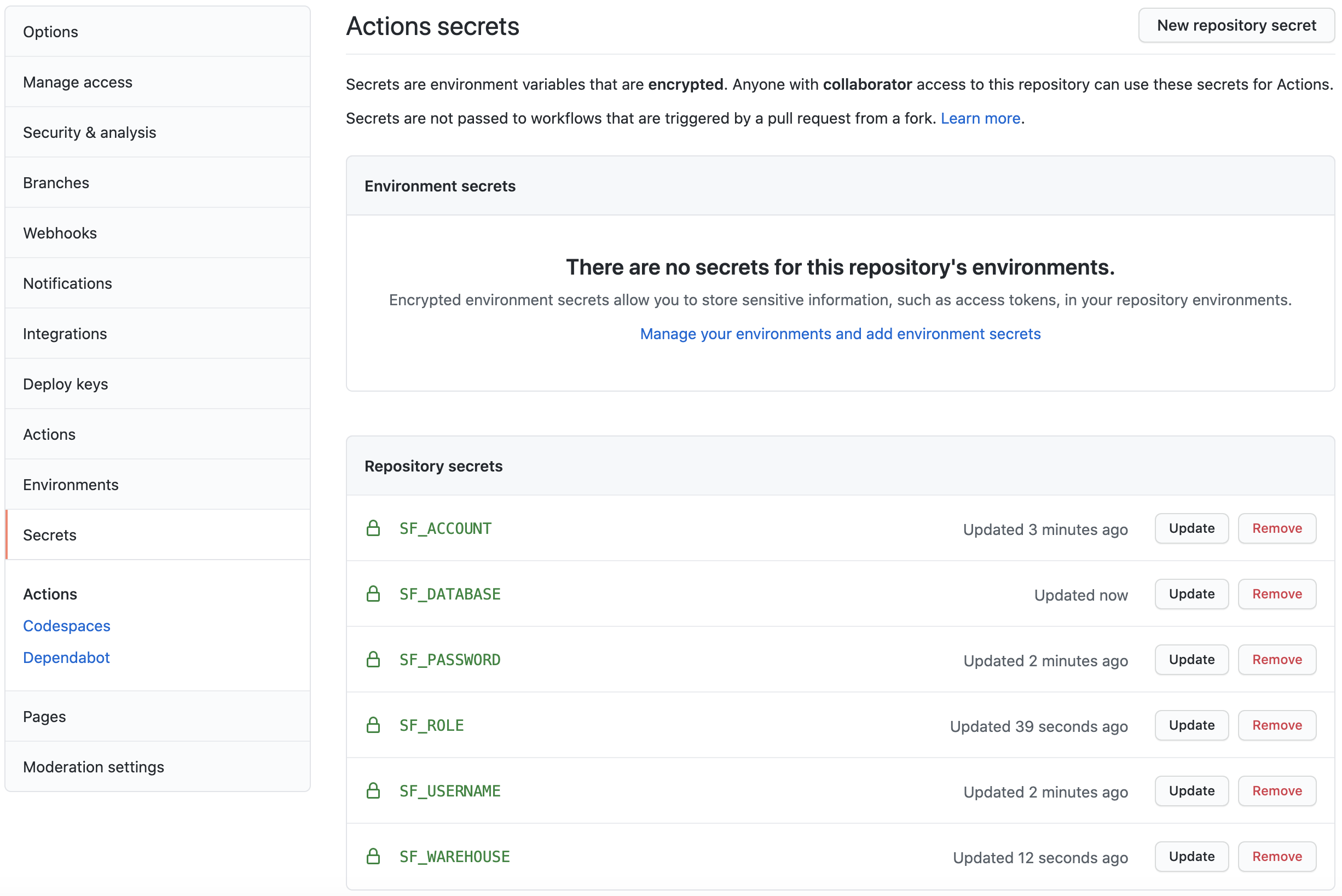Click the lock icon beside SF_USERNAME
Viewport: 1342px width, 896px height.
coord(374,791)
